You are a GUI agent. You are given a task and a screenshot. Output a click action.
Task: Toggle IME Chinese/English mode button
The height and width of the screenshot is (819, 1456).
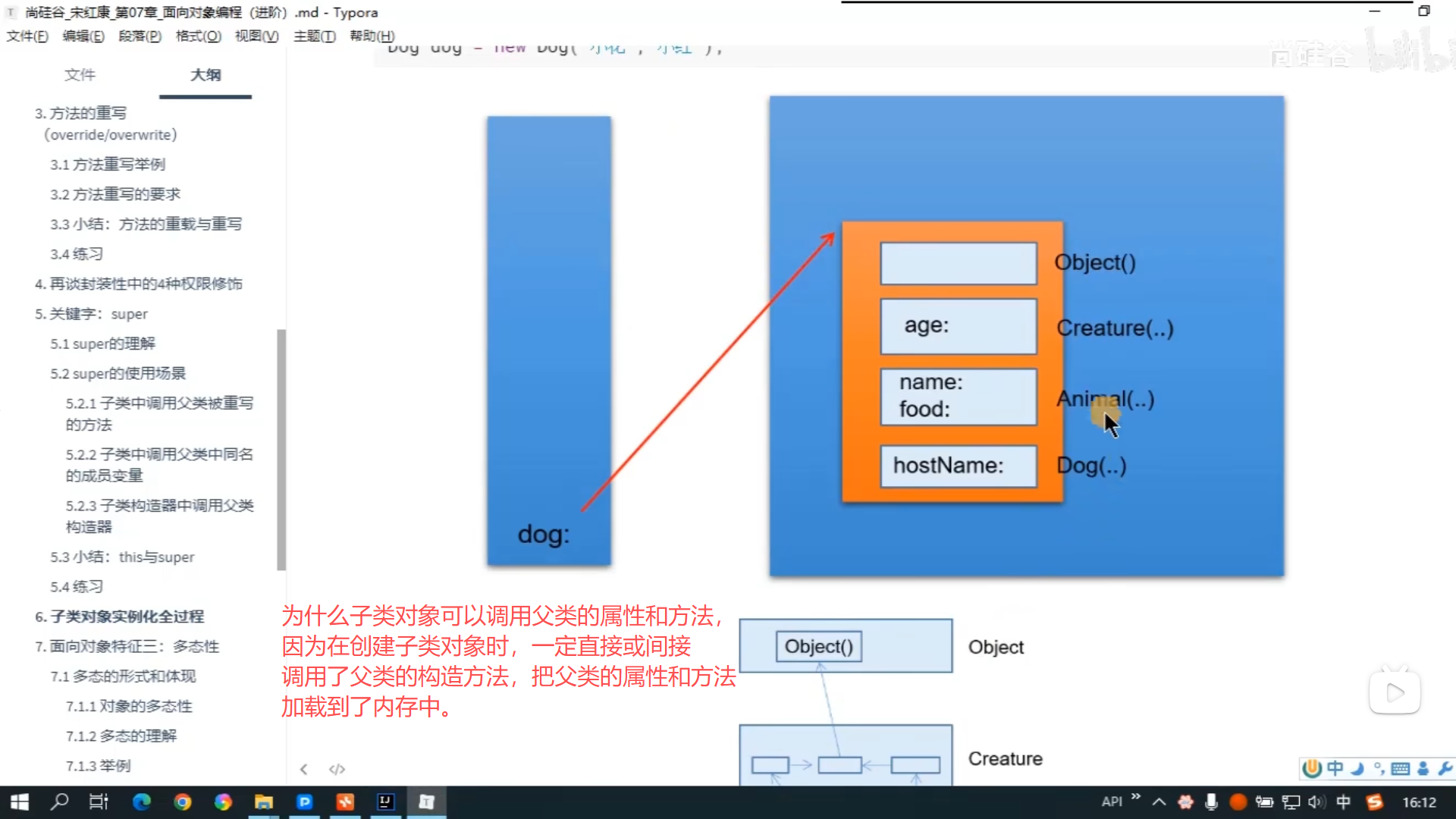pos(1335,769)
